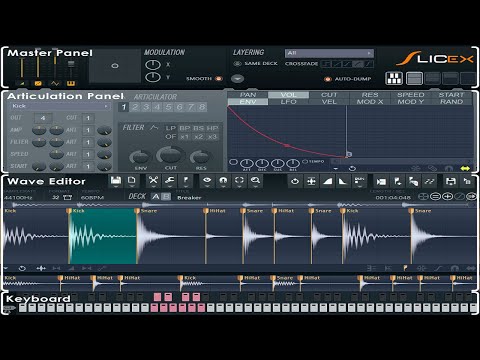The image size is (480, 360).
Task: Toggle the SMOOTH modulation switch
Action: [x=219, y=79]
